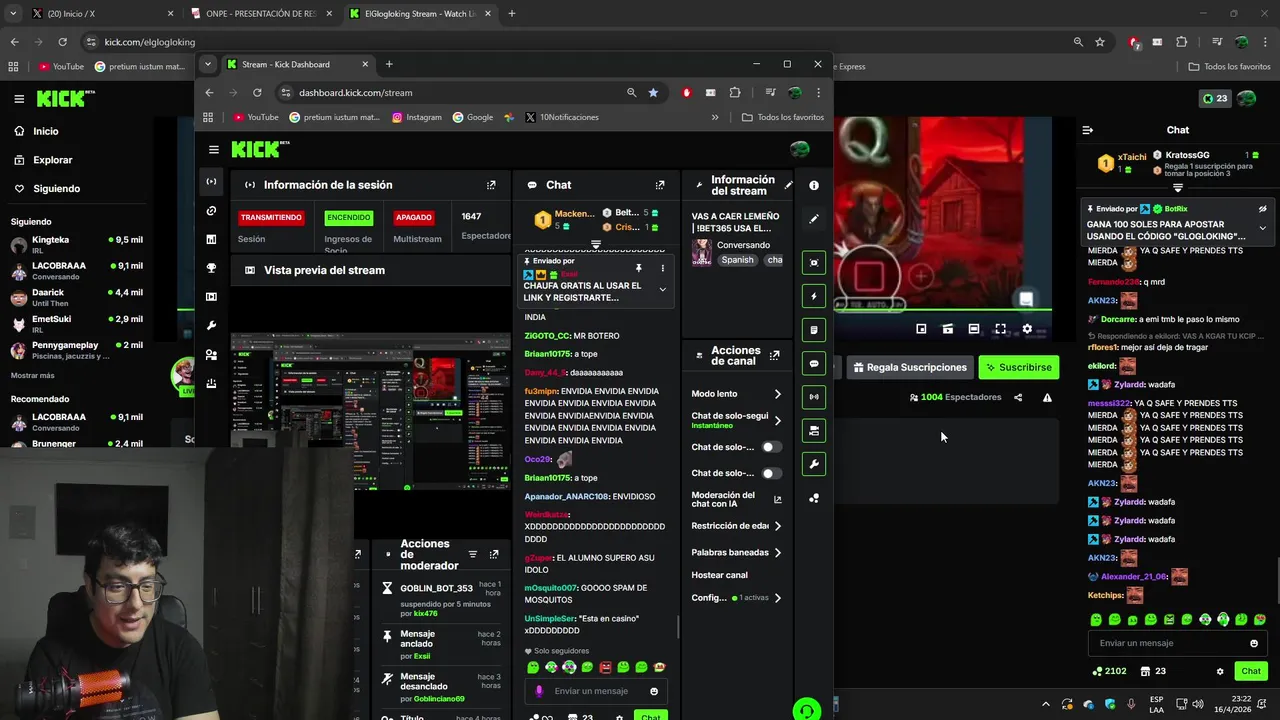
Task: Click the green Suscribirse button
Action: 1018,367
